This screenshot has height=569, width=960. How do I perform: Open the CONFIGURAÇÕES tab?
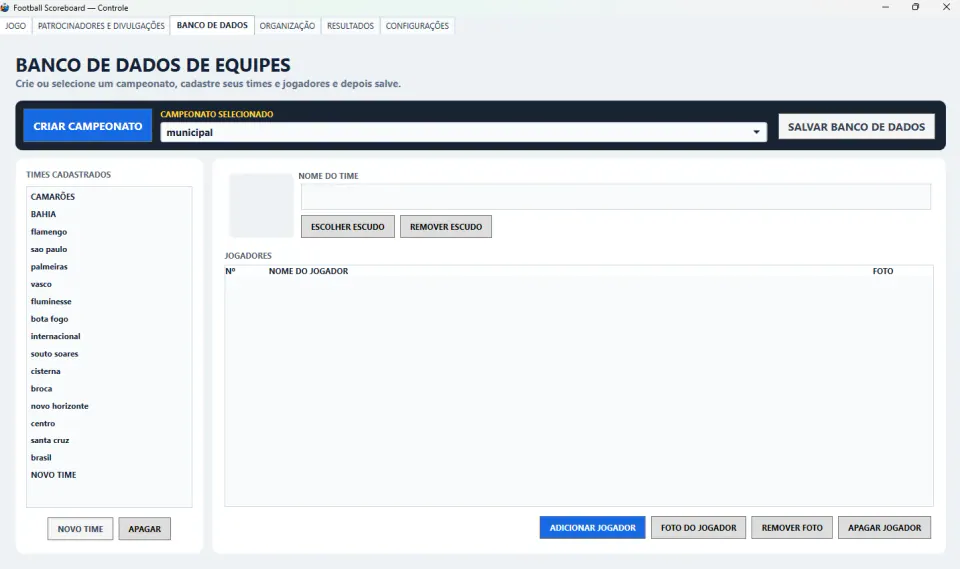point(417,26)
